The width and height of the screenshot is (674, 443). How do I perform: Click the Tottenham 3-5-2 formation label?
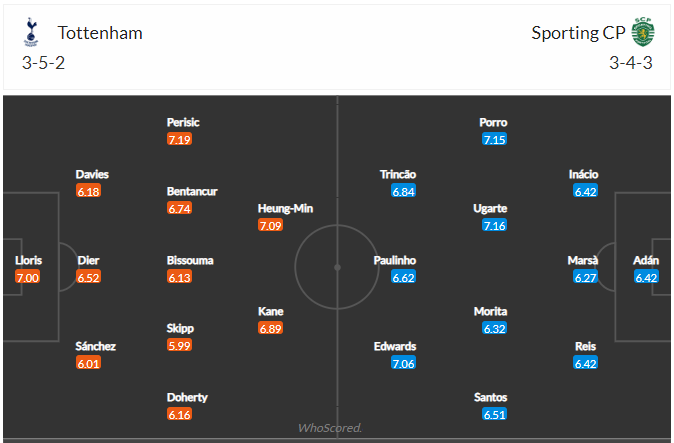coord(43,63)
